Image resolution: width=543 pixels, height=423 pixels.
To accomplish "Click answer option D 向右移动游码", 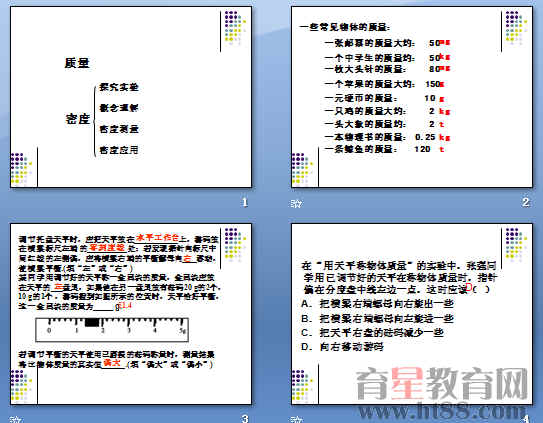I will (342, 347).
